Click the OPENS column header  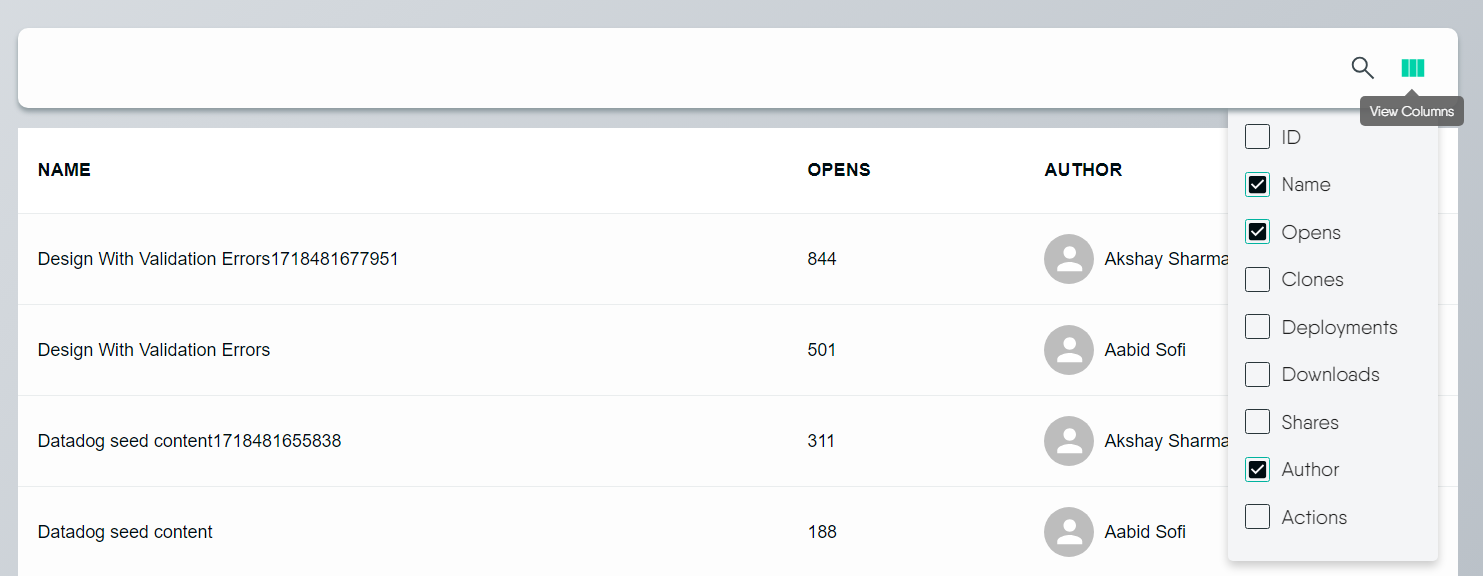[x=839, y=170]
